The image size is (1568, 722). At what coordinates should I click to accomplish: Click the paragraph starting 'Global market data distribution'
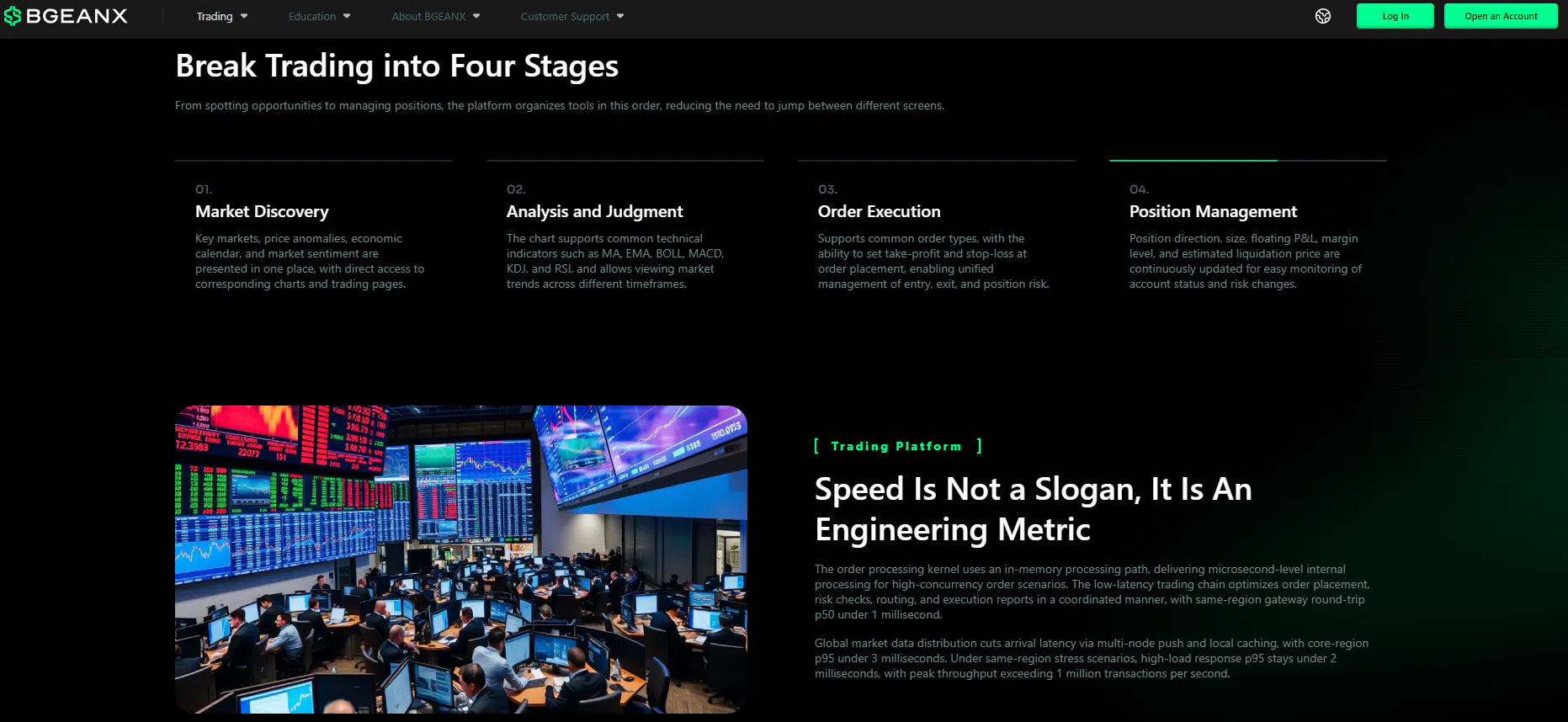coord(1092,658)
